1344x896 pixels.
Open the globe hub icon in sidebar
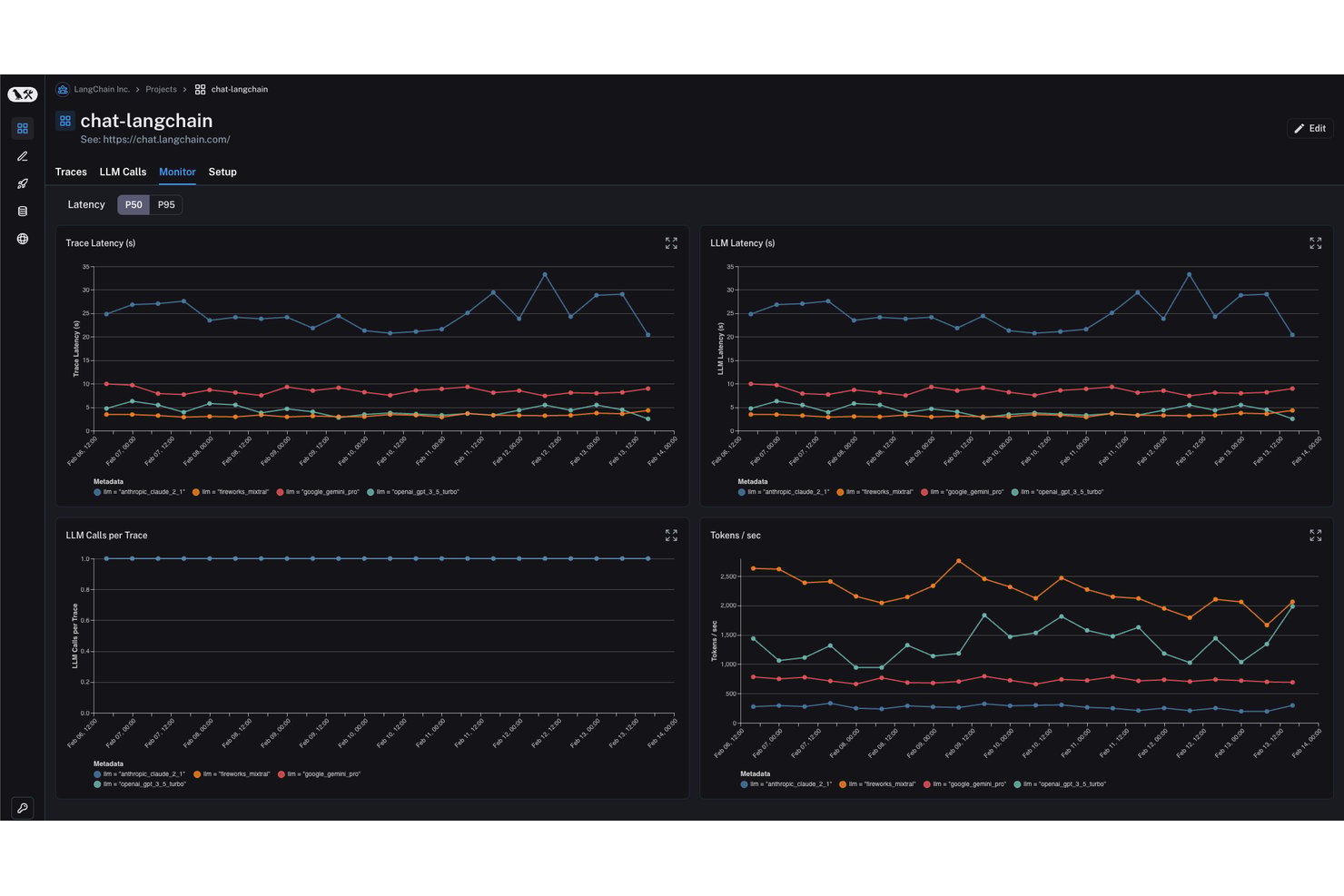tap(23, 239)
